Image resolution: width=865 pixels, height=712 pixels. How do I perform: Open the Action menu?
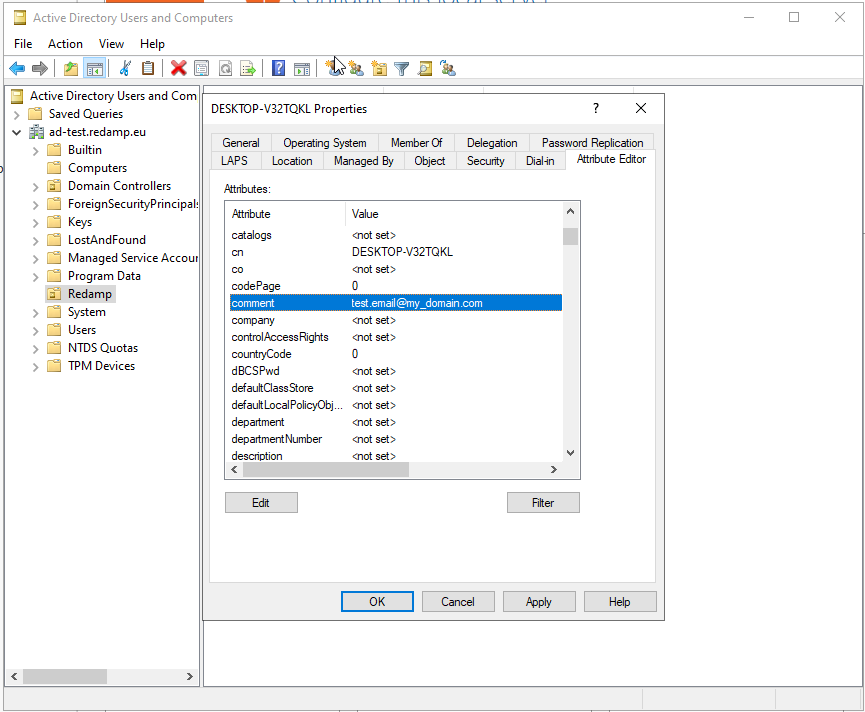pyautogui.click(x=65, y=44)
